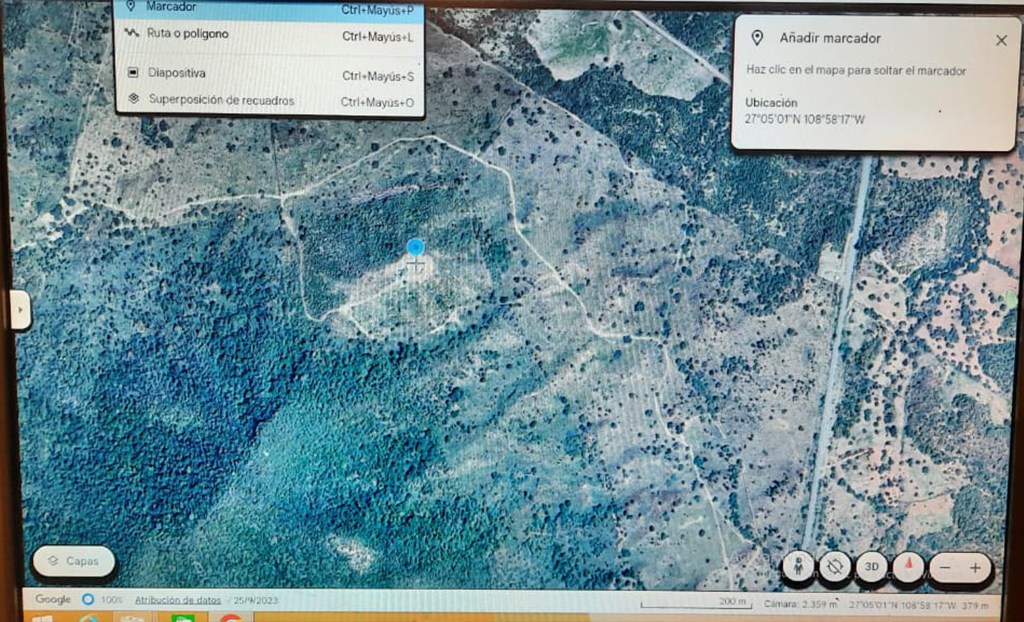Screen dimensions: 1024x622
Task: Close the Añadir marcador panel
Action: coord(1000,40)
